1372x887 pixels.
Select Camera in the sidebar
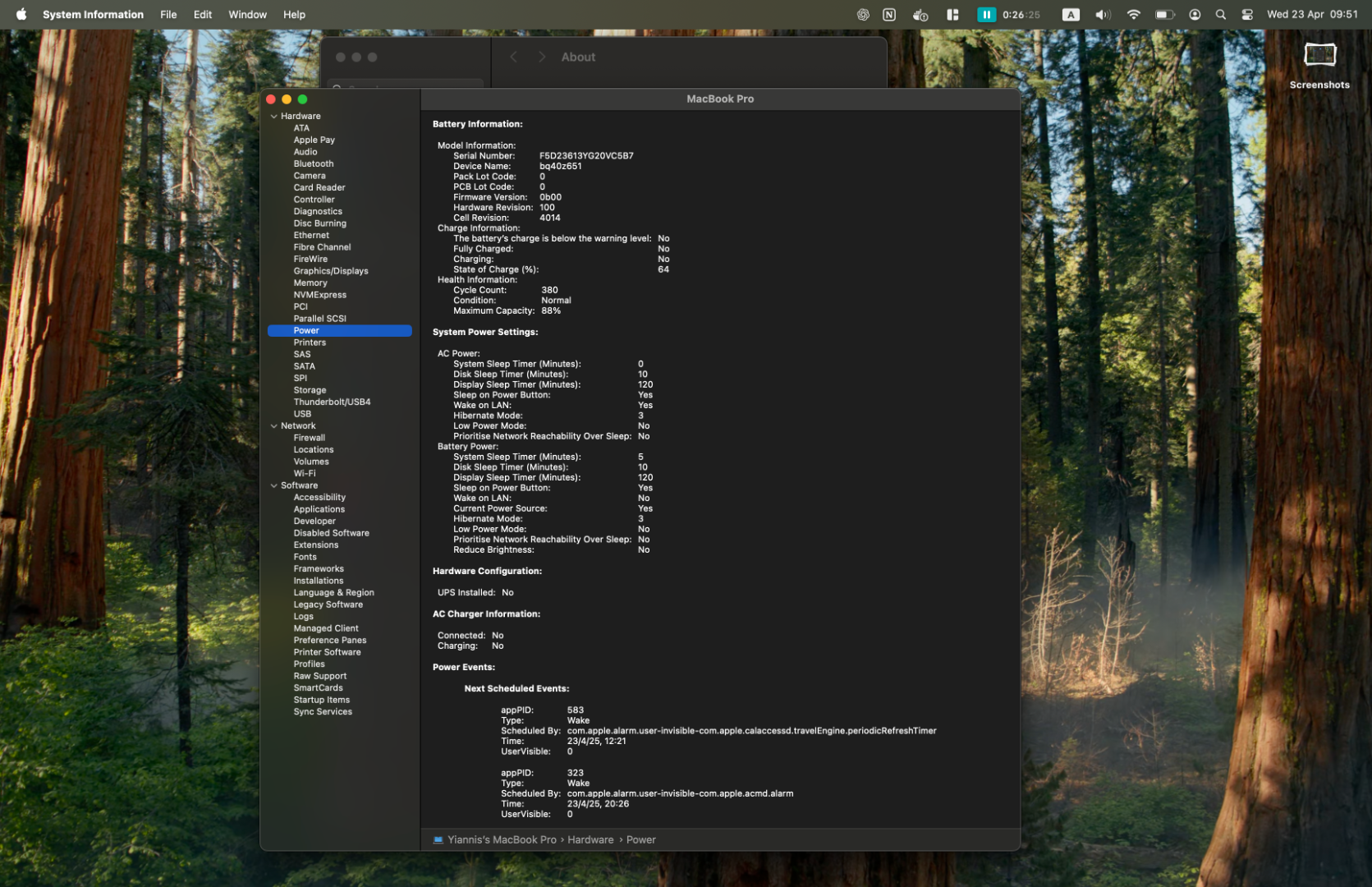tap(310, 176)
